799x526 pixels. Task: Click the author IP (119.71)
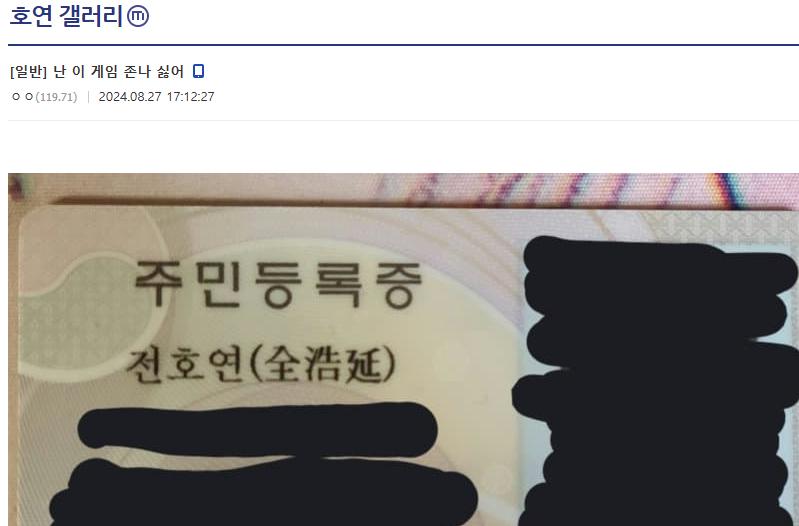click(56, 97)
